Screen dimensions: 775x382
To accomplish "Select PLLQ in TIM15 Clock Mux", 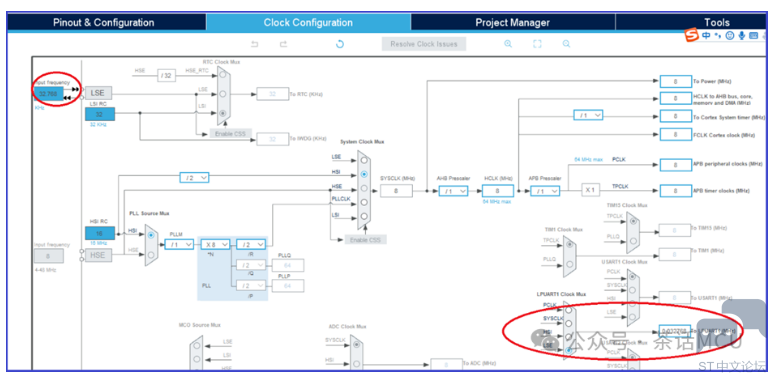I will click(633, 242).
